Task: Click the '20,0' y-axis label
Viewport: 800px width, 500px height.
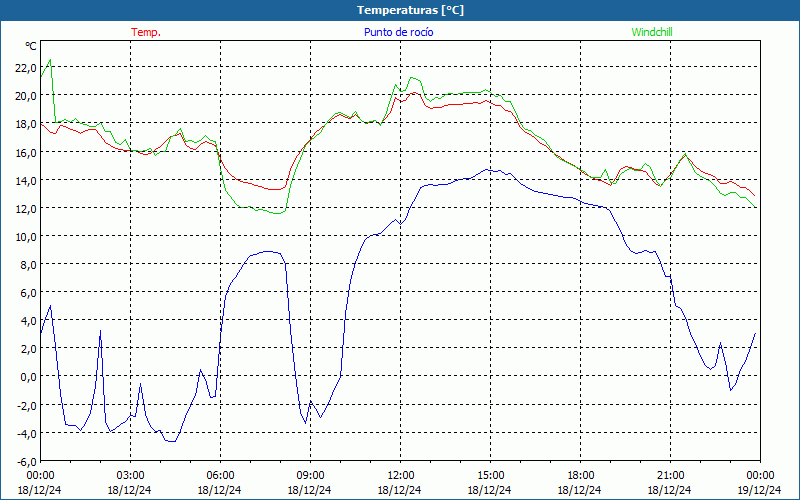Action: (26, 96)
